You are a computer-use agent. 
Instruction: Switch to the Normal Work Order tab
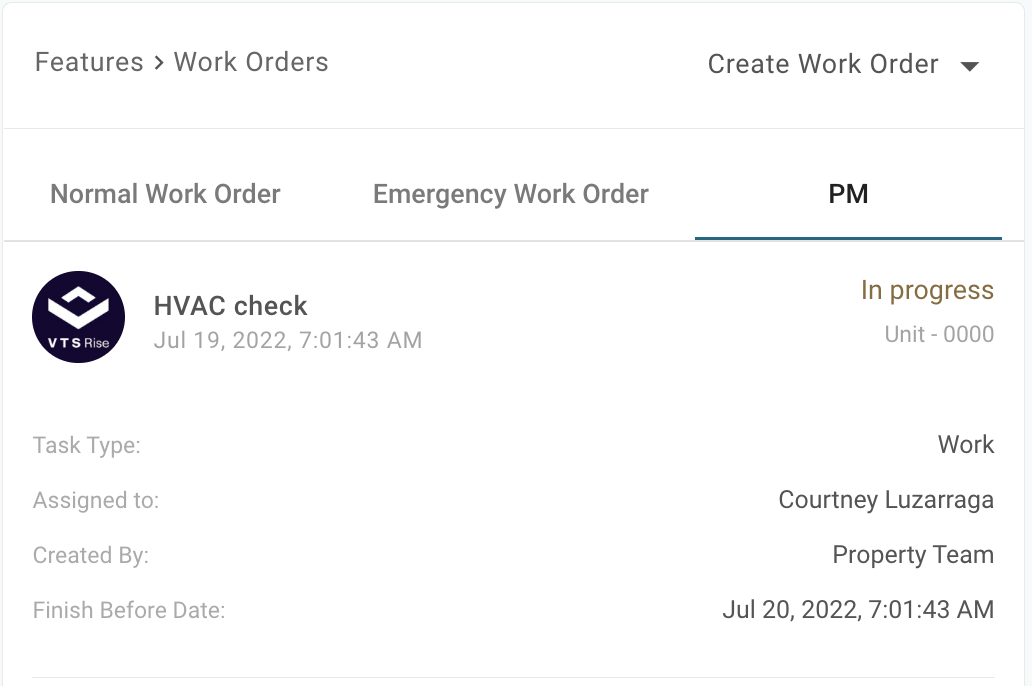[165, 194]
